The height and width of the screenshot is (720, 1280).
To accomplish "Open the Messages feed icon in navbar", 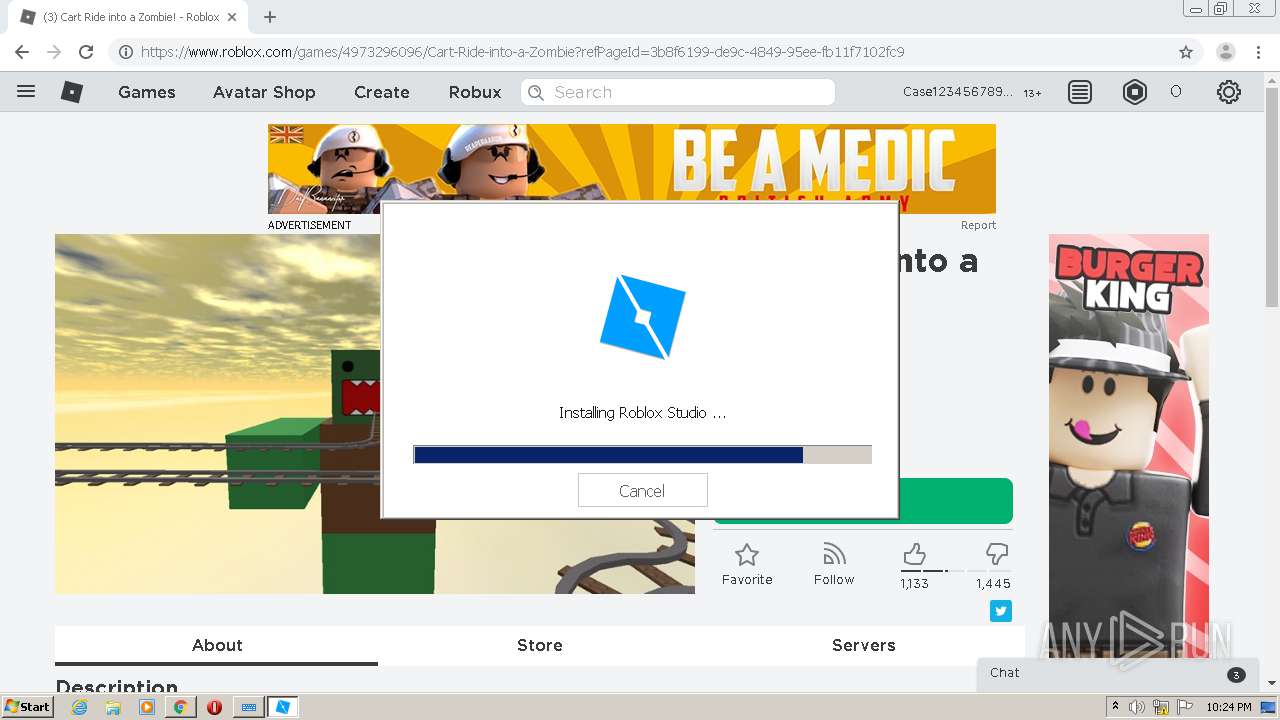I will [x=1080, y=92].
